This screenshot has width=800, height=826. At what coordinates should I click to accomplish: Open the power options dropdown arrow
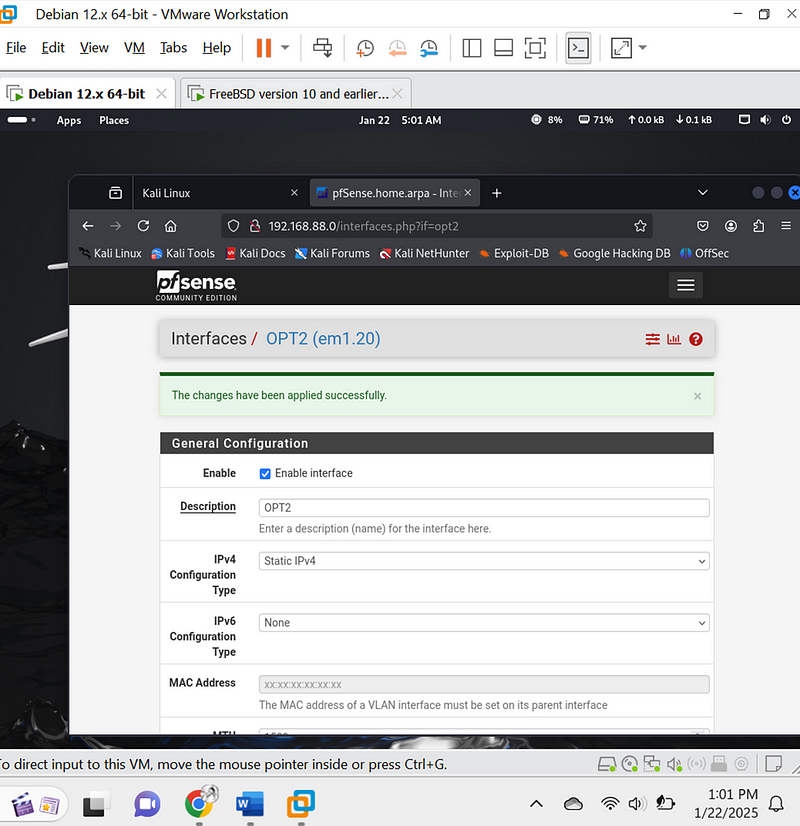pyautogui.click(x=285, y=48)
